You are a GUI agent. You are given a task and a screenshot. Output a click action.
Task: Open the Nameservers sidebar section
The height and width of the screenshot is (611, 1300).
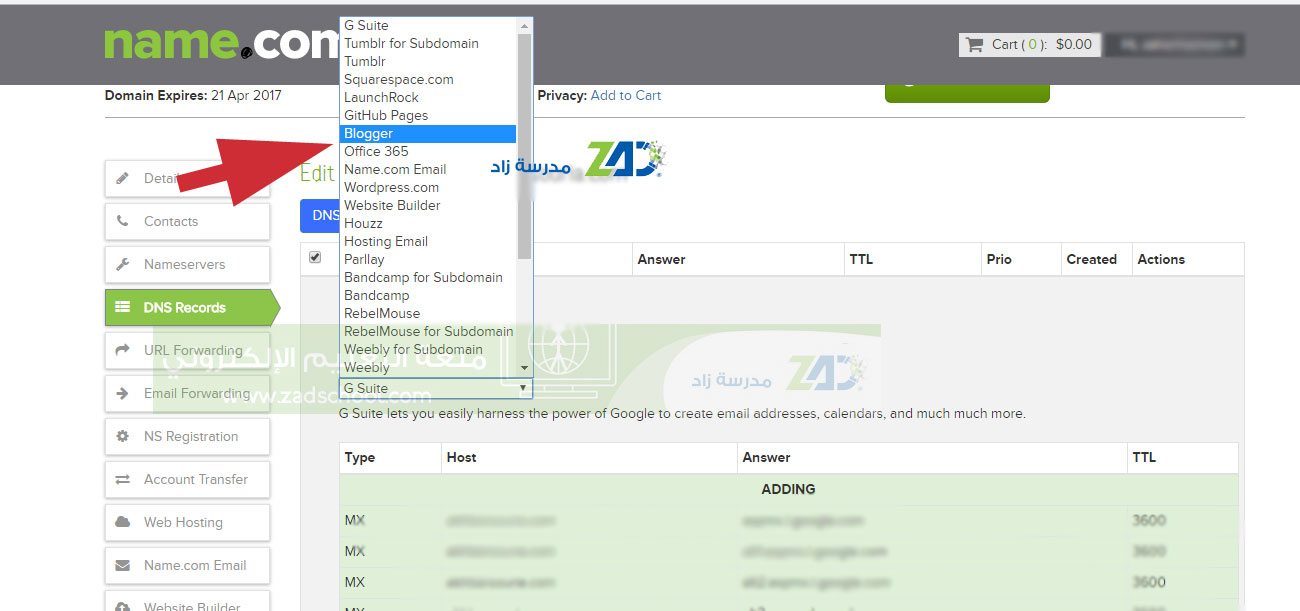[x=187, y=264]
